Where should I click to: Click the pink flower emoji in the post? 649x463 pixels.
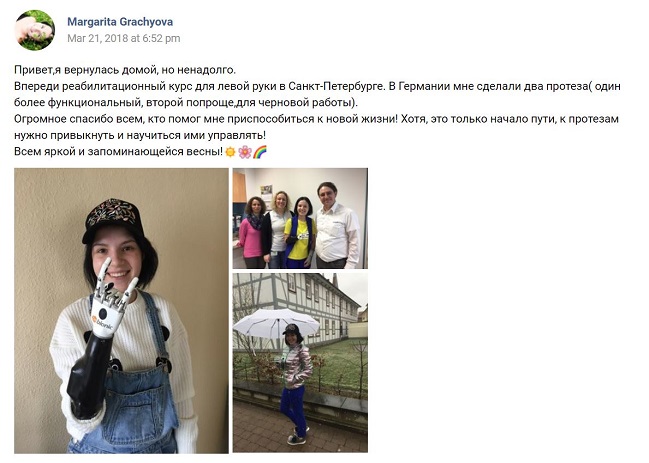[x=245, y=152]
